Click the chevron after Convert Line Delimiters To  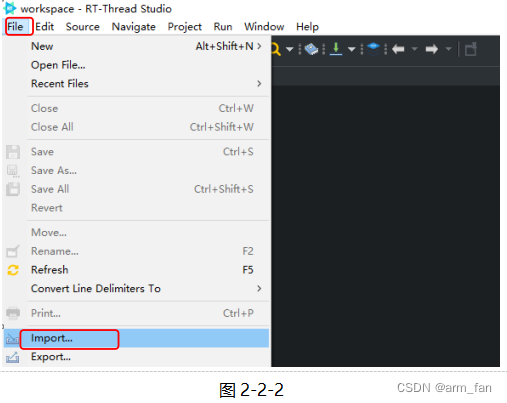[x=259, y=288]
